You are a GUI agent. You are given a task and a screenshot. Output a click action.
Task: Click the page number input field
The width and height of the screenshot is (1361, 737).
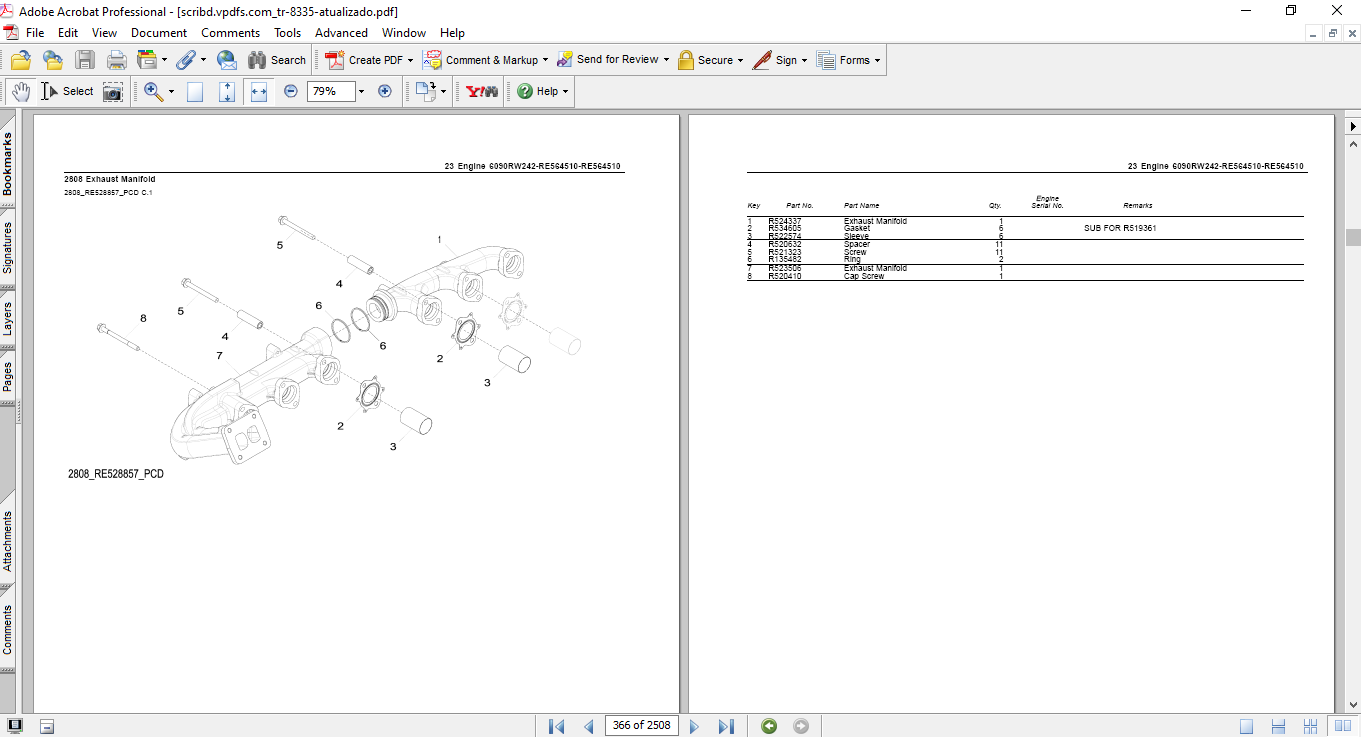coord(641,726)
